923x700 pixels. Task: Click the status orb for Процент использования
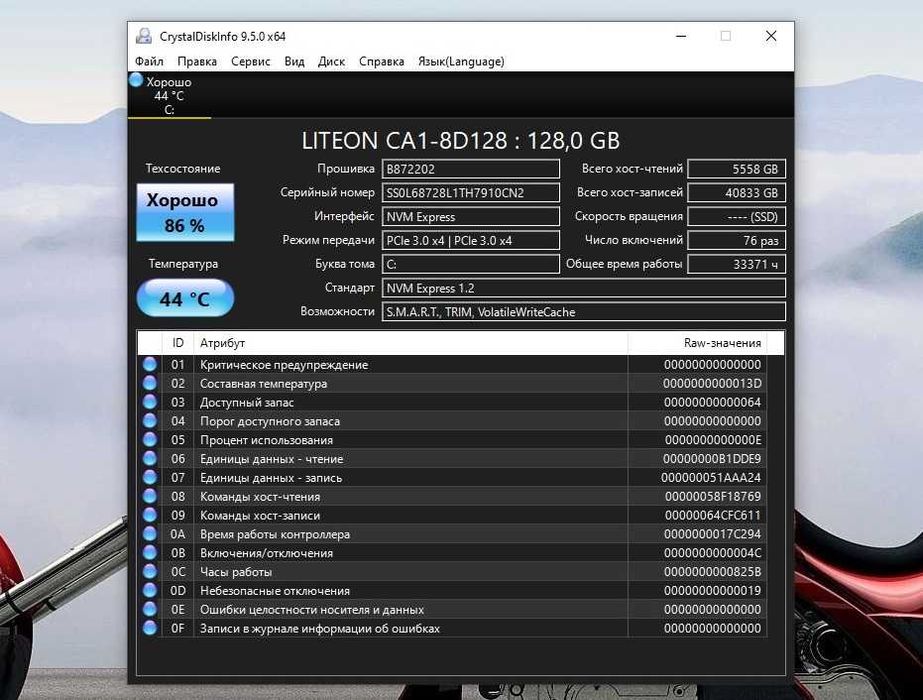(x=150, y=440)
